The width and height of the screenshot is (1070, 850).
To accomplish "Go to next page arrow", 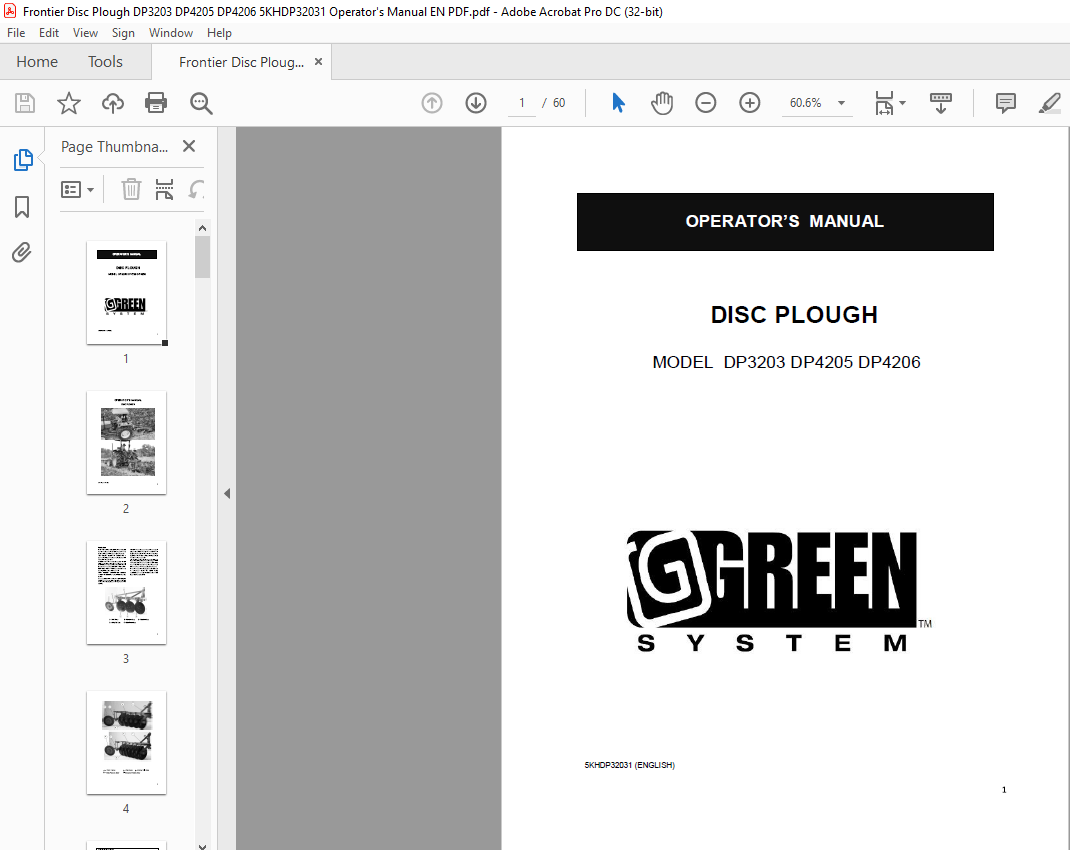I will pyautogui.click(x=476, y=103).
